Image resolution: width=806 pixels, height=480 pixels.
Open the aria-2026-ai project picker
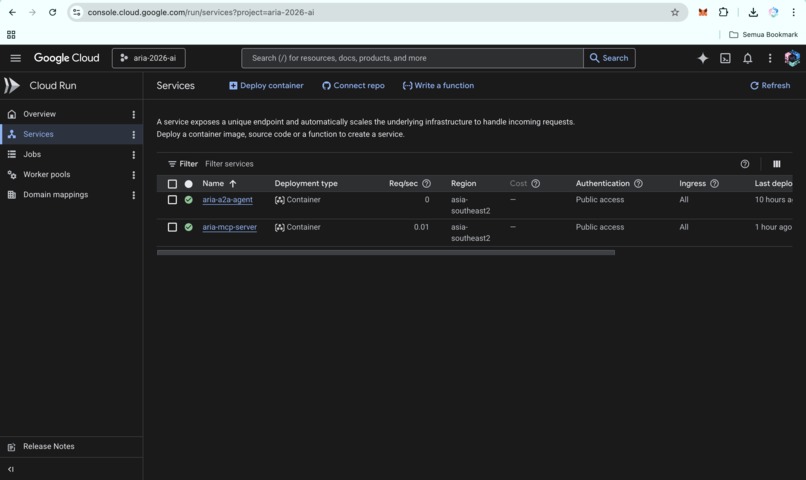tap(149, 58)
